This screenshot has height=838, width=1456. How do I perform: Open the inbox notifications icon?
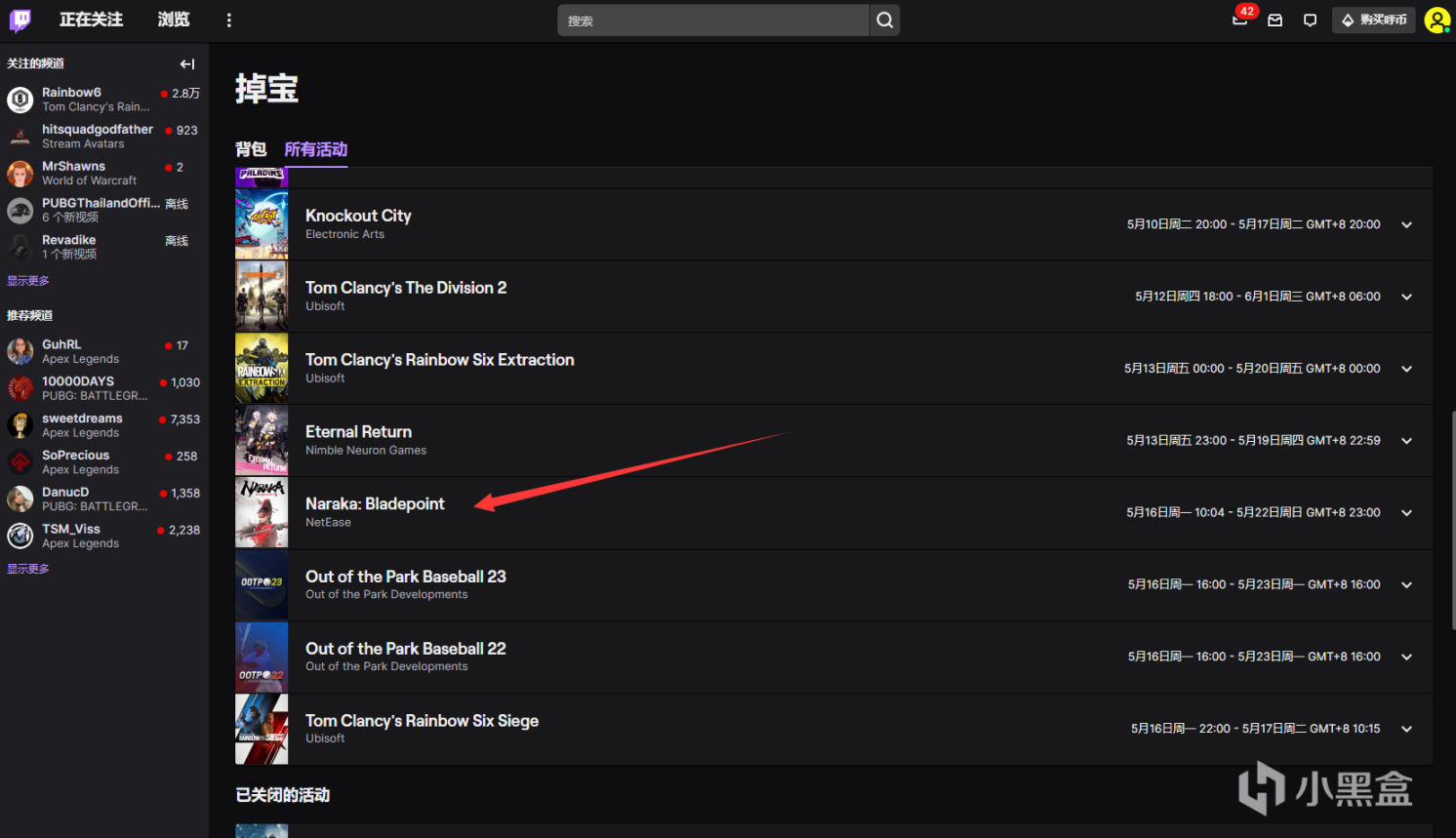tap(1275, 20)
